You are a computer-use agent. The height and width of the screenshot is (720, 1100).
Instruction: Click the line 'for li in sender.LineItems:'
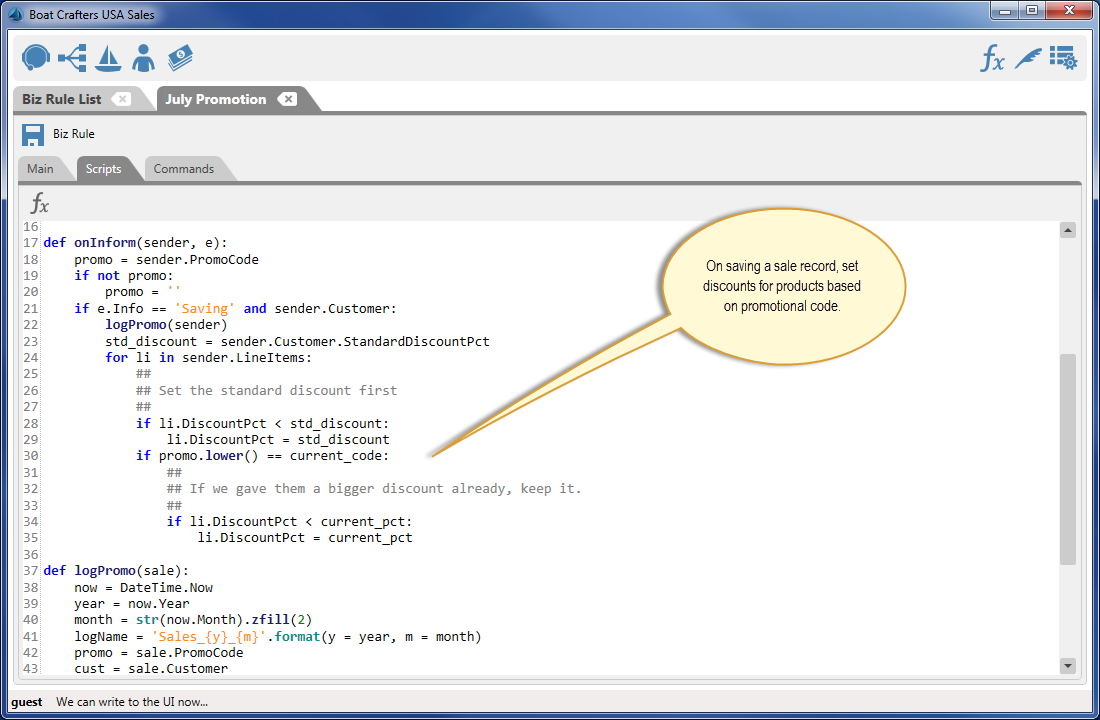click(x=208, y=358)
